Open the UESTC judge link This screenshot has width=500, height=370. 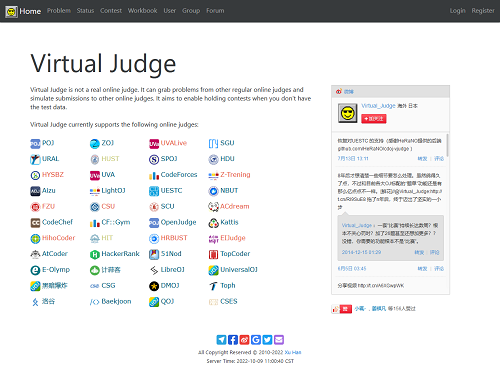171,191
